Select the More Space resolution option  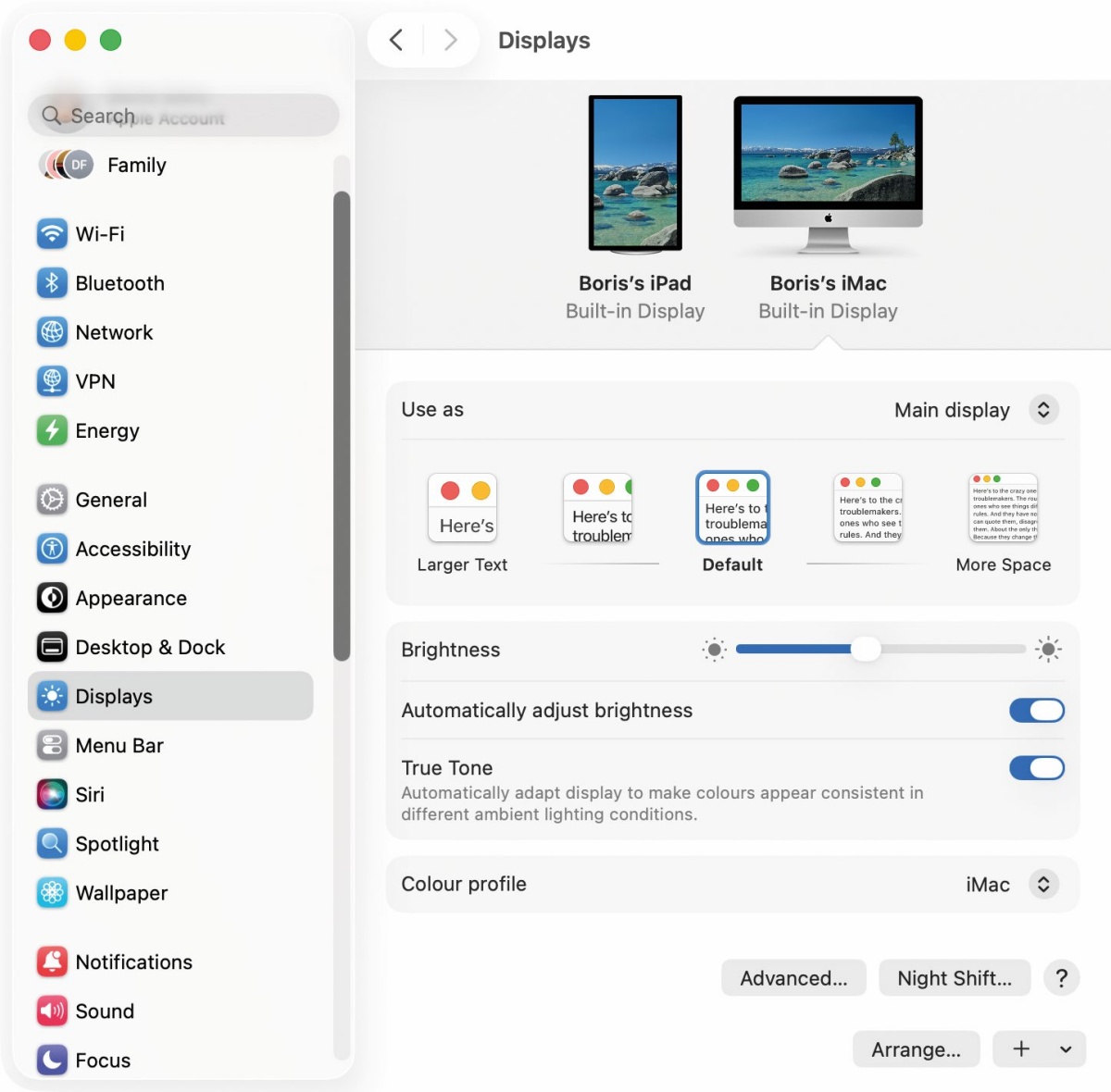1004,523
